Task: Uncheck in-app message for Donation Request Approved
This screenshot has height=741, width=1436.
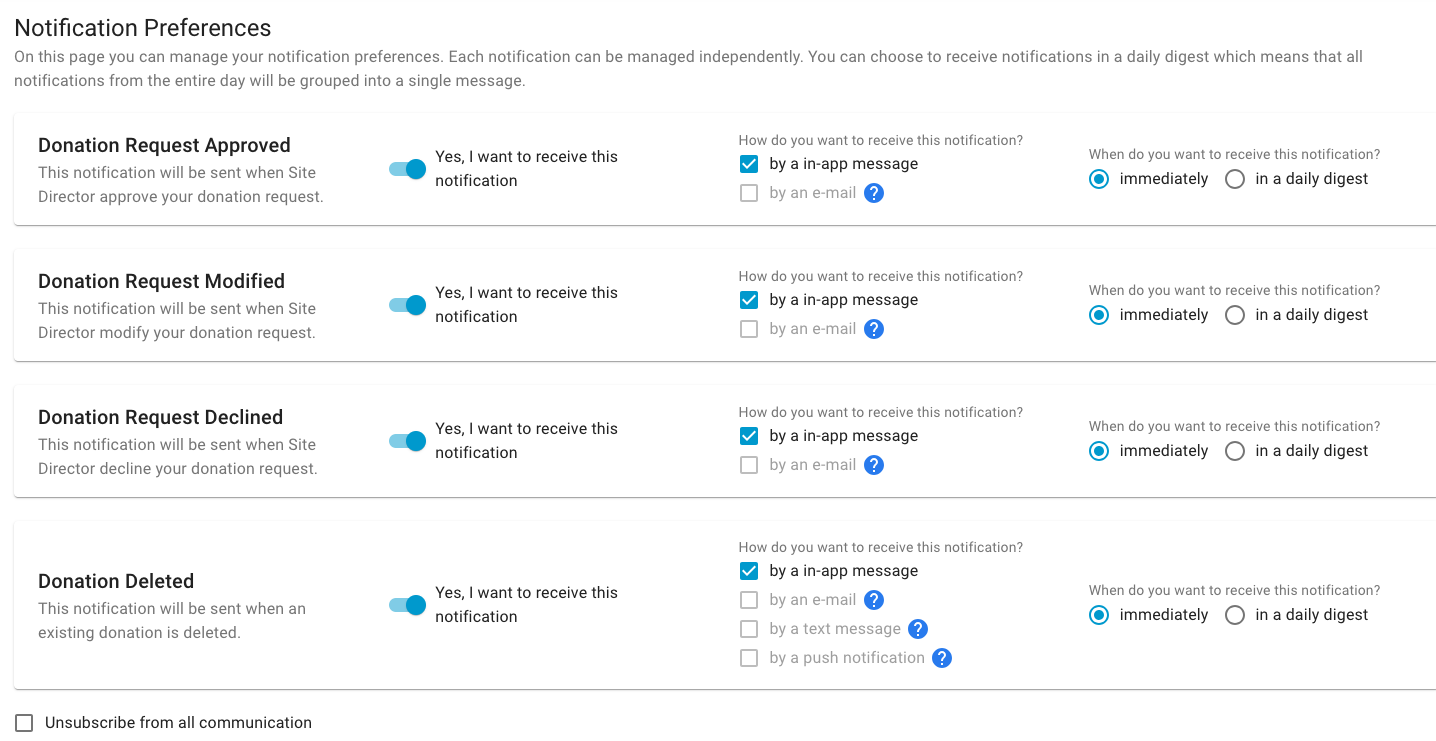Action: coord(749,164)
